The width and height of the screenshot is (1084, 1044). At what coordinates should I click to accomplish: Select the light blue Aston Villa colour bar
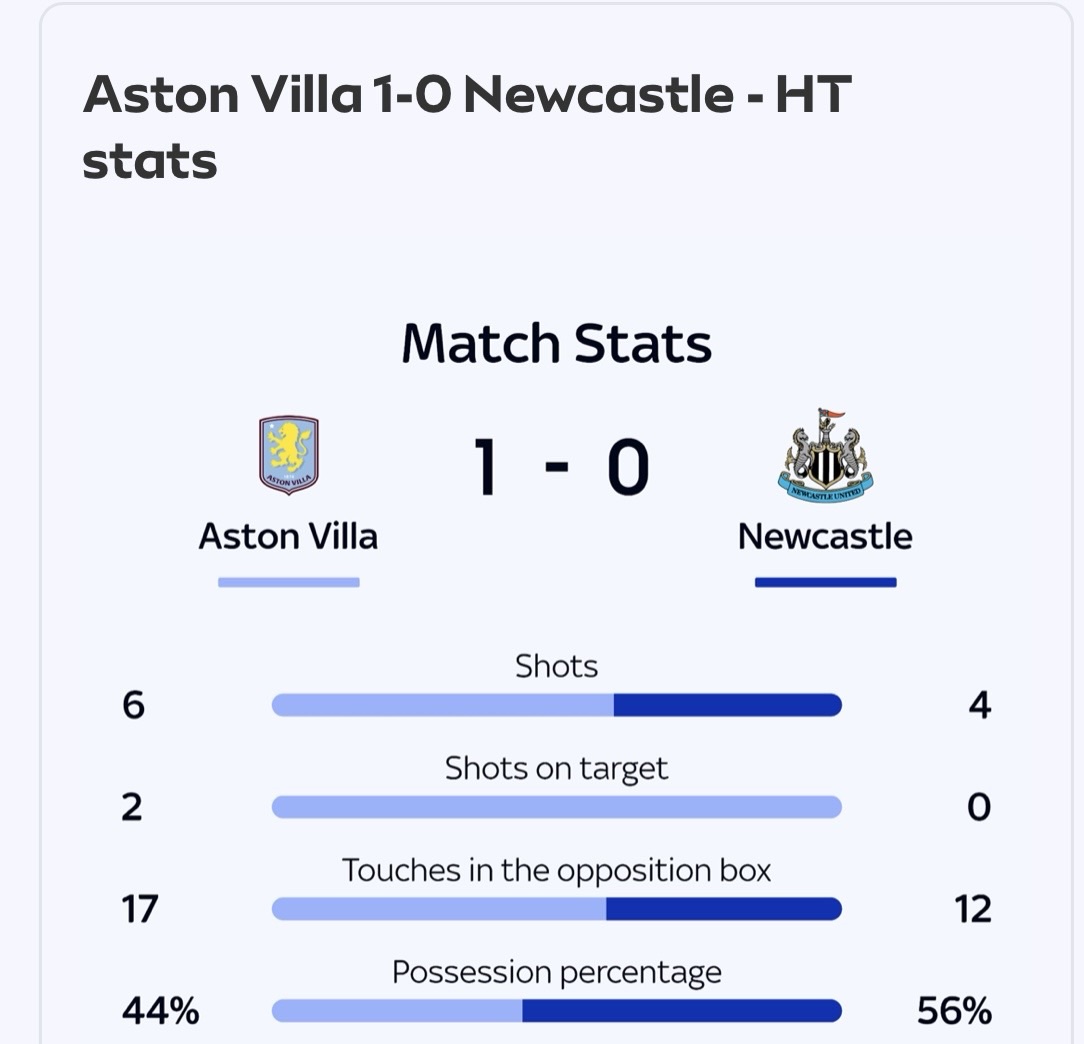coord(288,582)
